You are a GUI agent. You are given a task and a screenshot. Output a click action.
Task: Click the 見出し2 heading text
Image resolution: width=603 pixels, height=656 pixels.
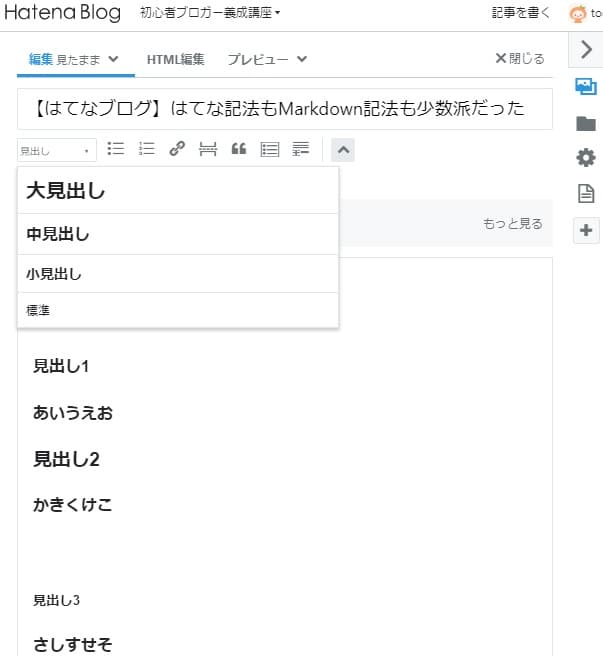tap(67, 459)
